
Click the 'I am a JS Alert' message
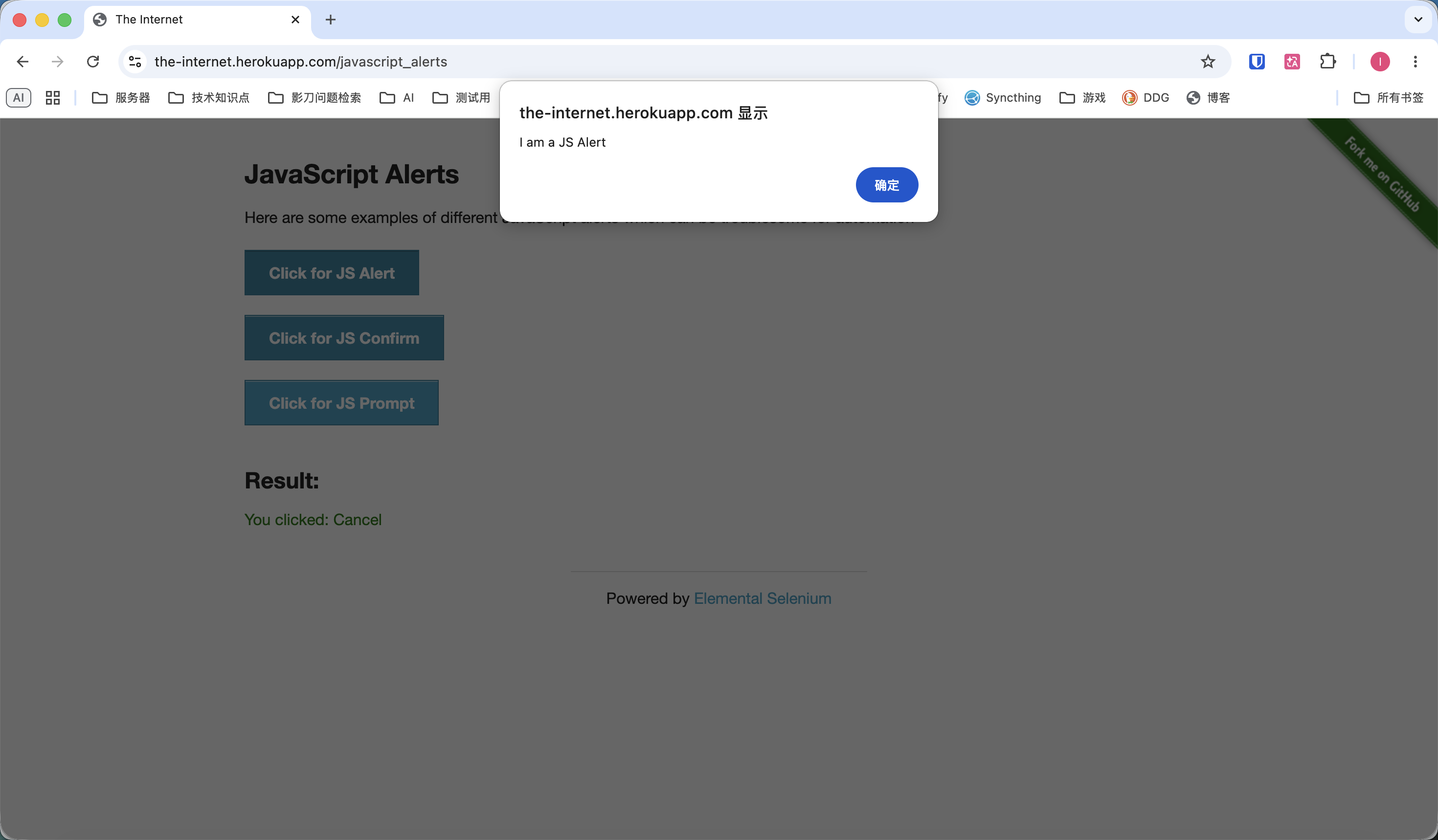562,142
